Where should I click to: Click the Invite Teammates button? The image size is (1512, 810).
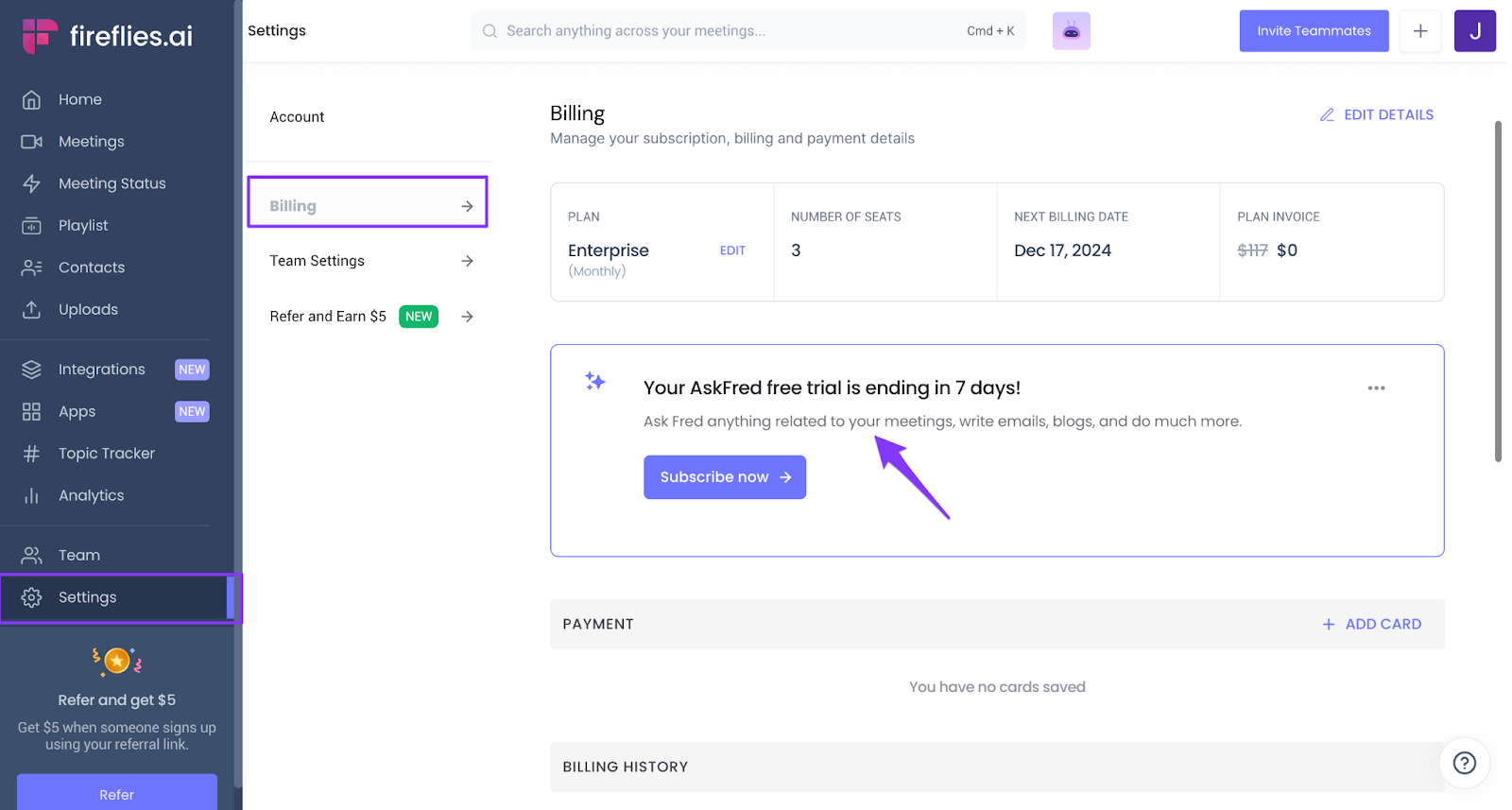(1314, 31)
